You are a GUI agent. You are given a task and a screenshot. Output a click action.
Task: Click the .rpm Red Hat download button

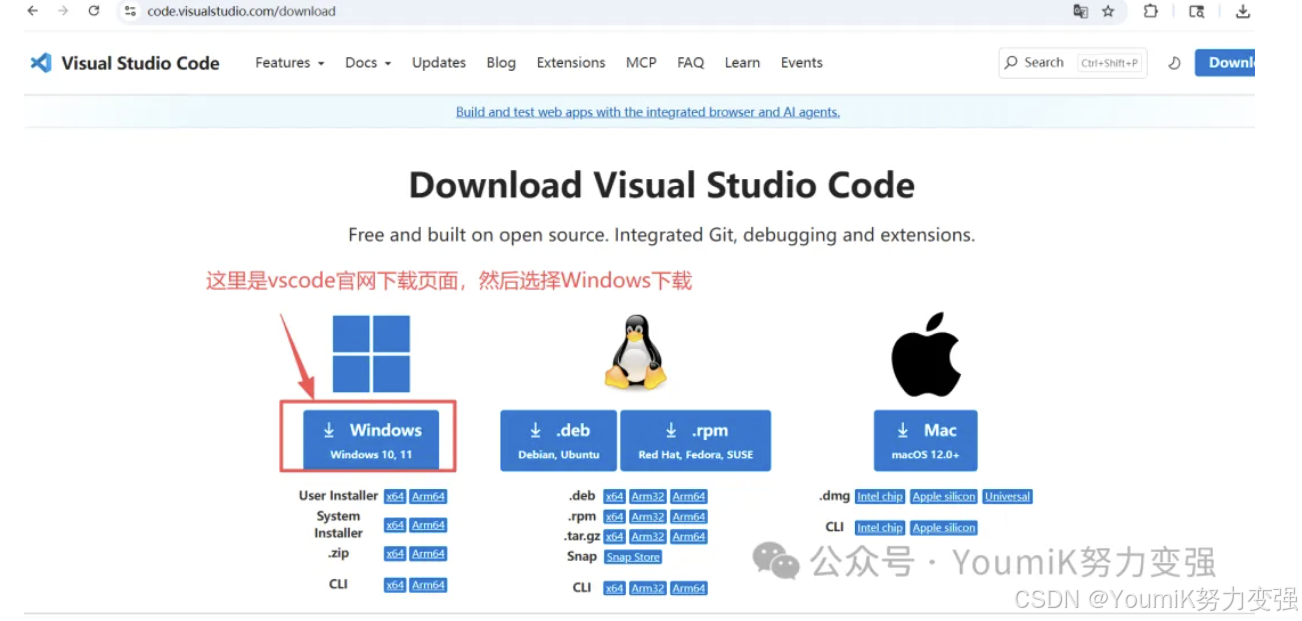(x=696, y=440)
